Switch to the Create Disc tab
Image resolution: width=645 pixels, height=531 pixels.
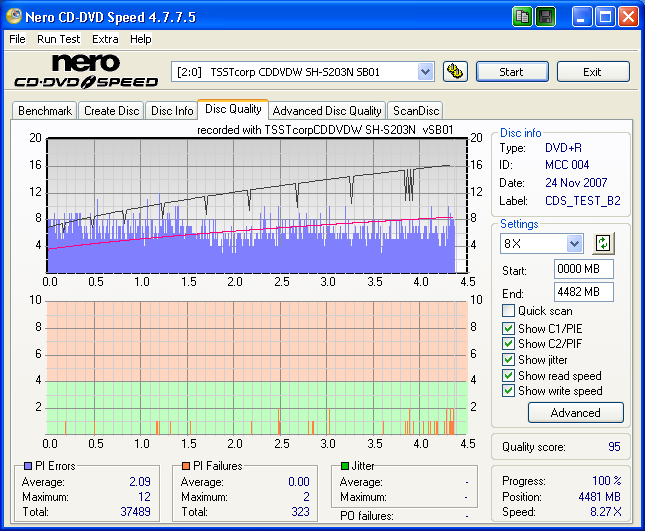[111, 111]
